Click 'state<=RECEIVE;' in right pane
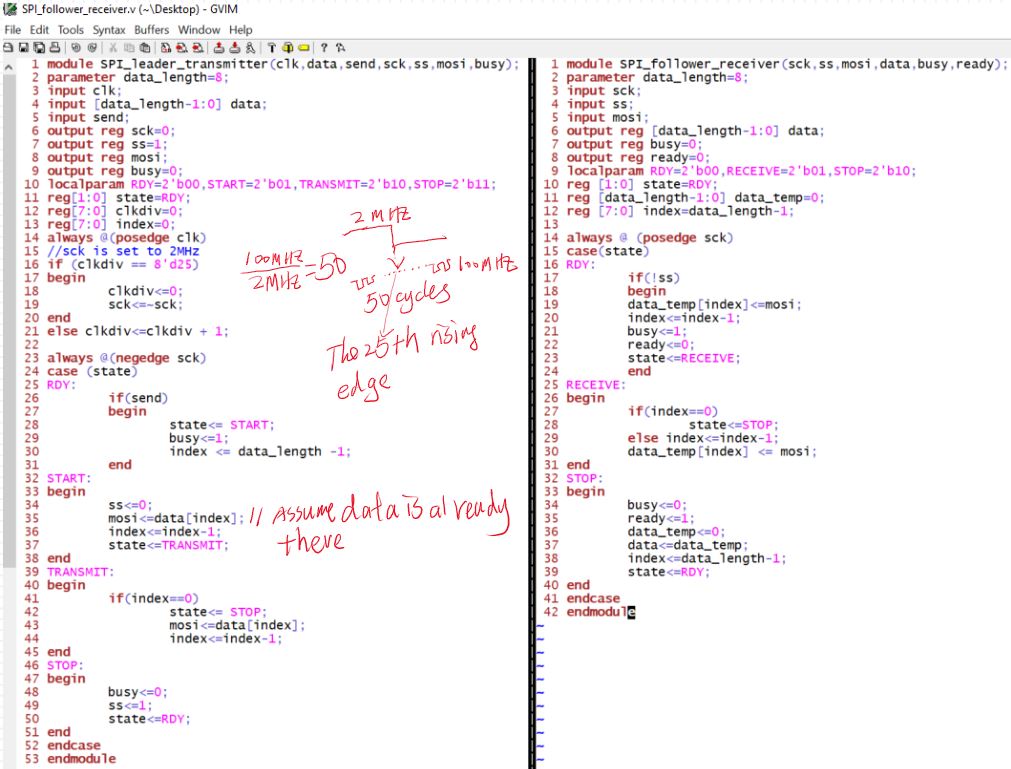This screenshot has width=1011, height=769. pyautogui.click(x=684, y=358)
